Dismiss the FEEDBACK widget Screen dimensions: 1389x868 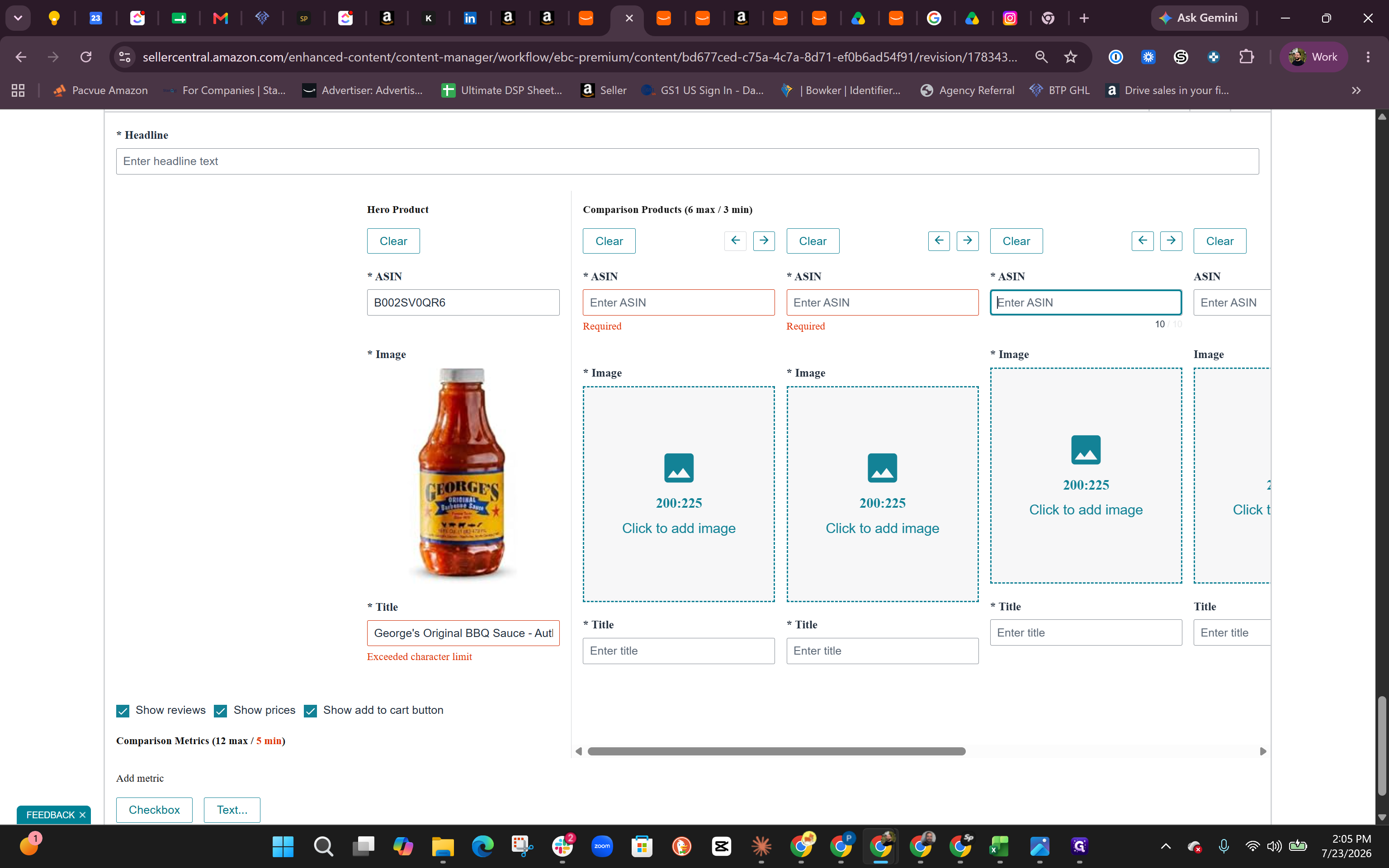[83, 815]
